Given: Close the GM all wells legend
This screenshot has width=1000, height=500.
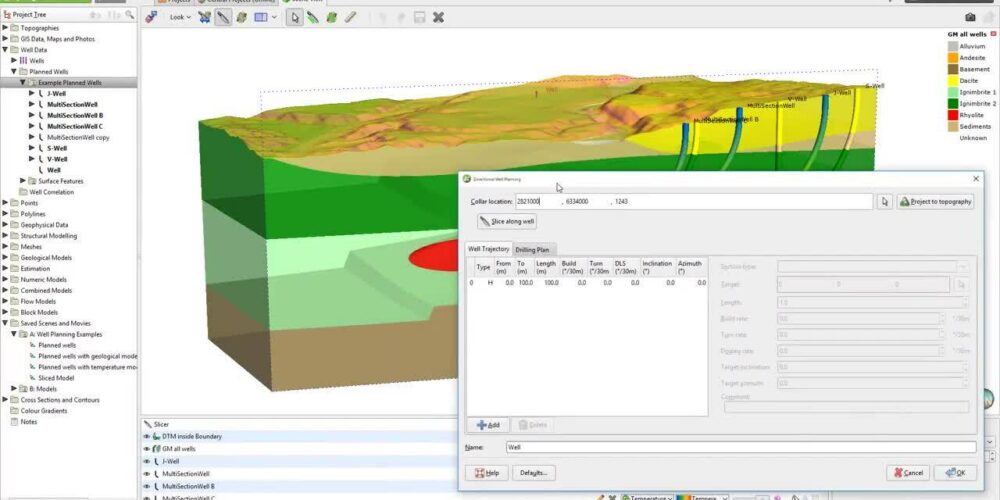Looking at the screenshot, I should click(x=994, y=34).
